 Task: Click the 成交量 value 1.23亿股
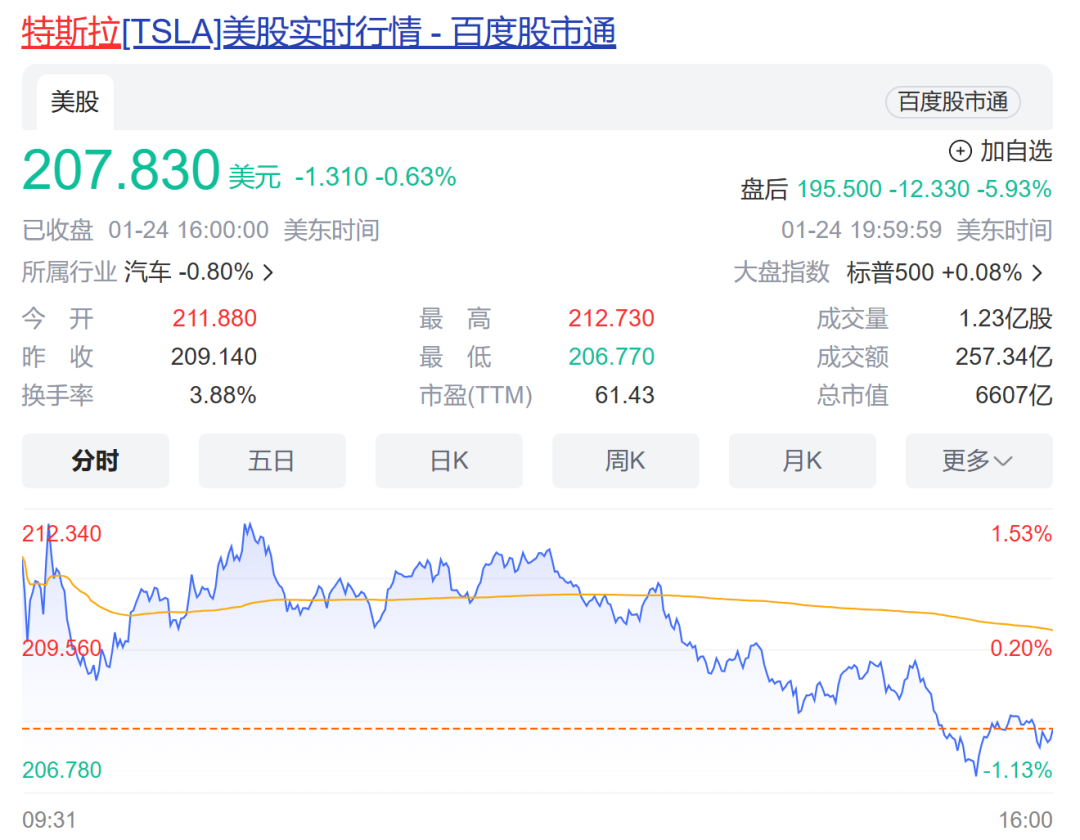[1006, 318]
